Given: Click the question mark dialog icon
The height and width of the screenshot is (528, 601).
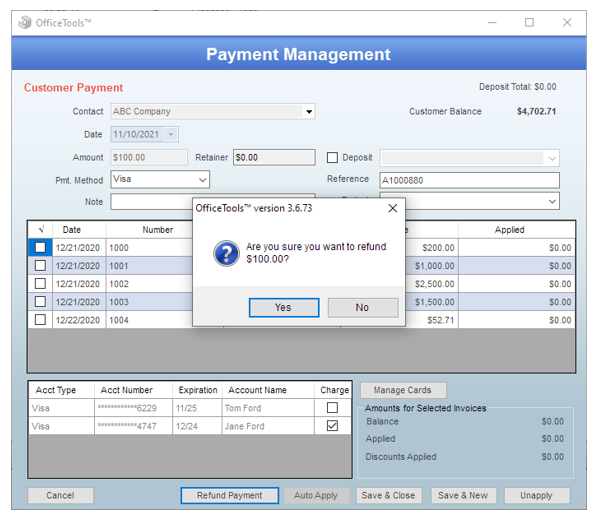Looking at the screenshot, I should pyautogui.click(x=226, y=253).
